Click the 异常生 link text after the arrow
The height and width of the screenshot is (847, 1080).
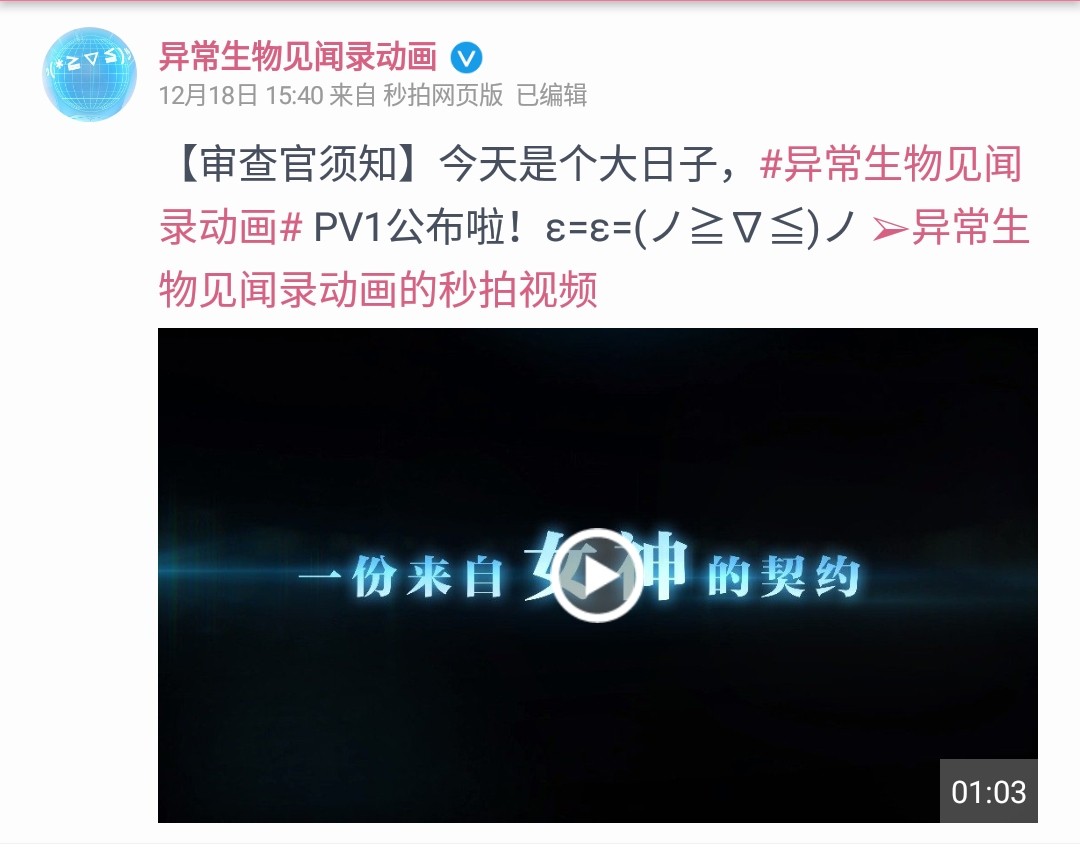[x=970, y=227]
